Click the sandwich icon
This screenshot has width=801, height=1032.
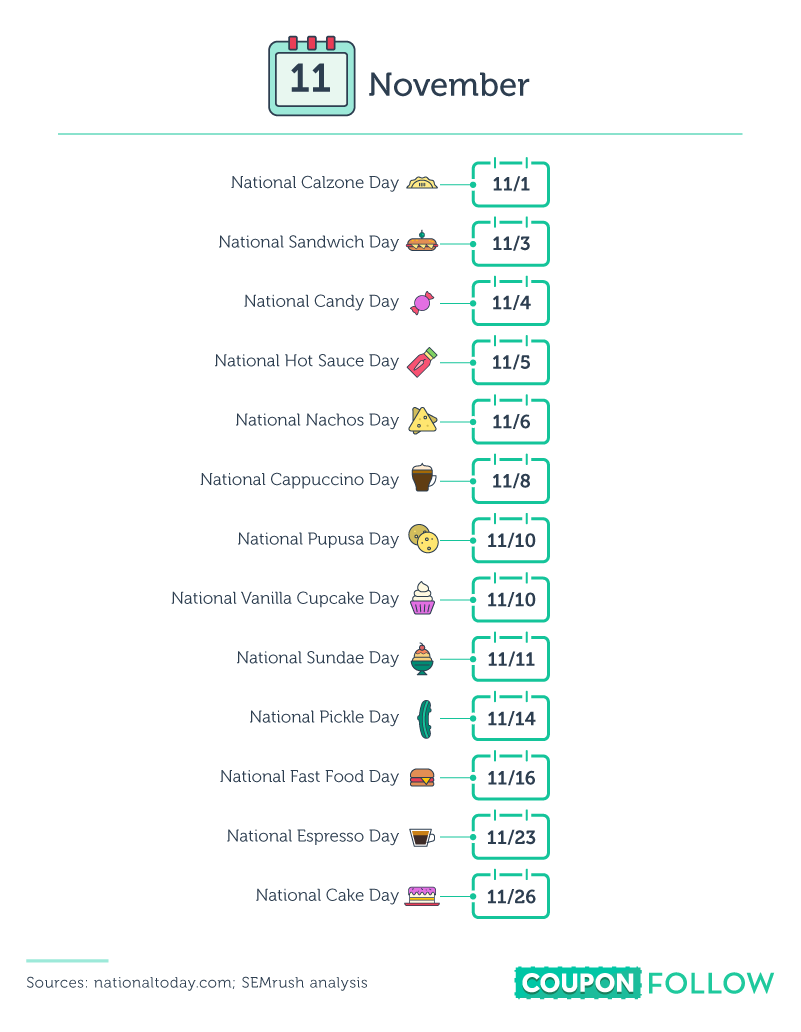click(x=422, y=242)
